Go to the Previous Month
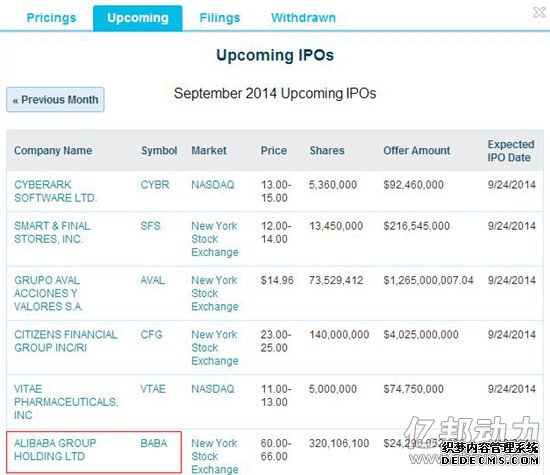The width and height of the screenshot is (550, 475). [x=55, y=100]
